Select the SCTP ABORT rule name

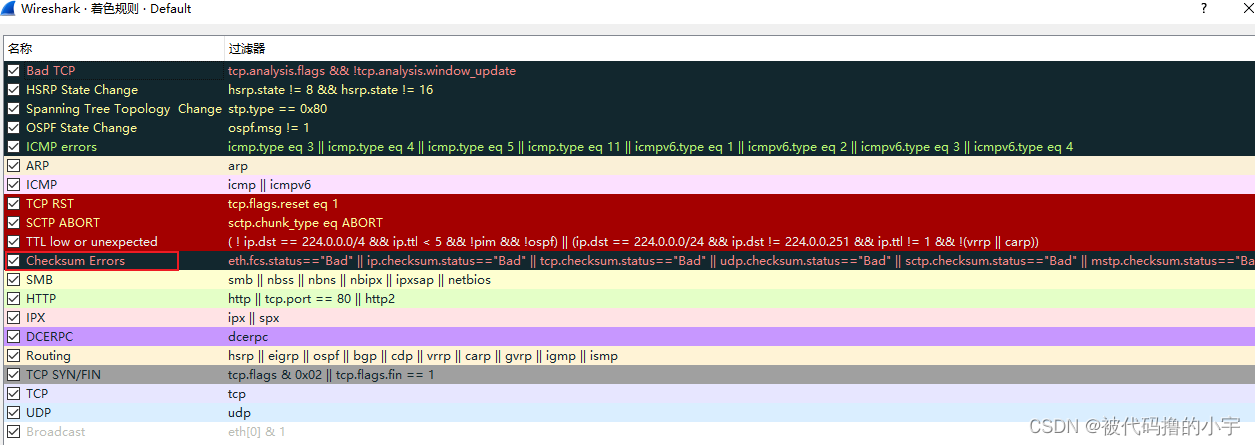[63, 223]
